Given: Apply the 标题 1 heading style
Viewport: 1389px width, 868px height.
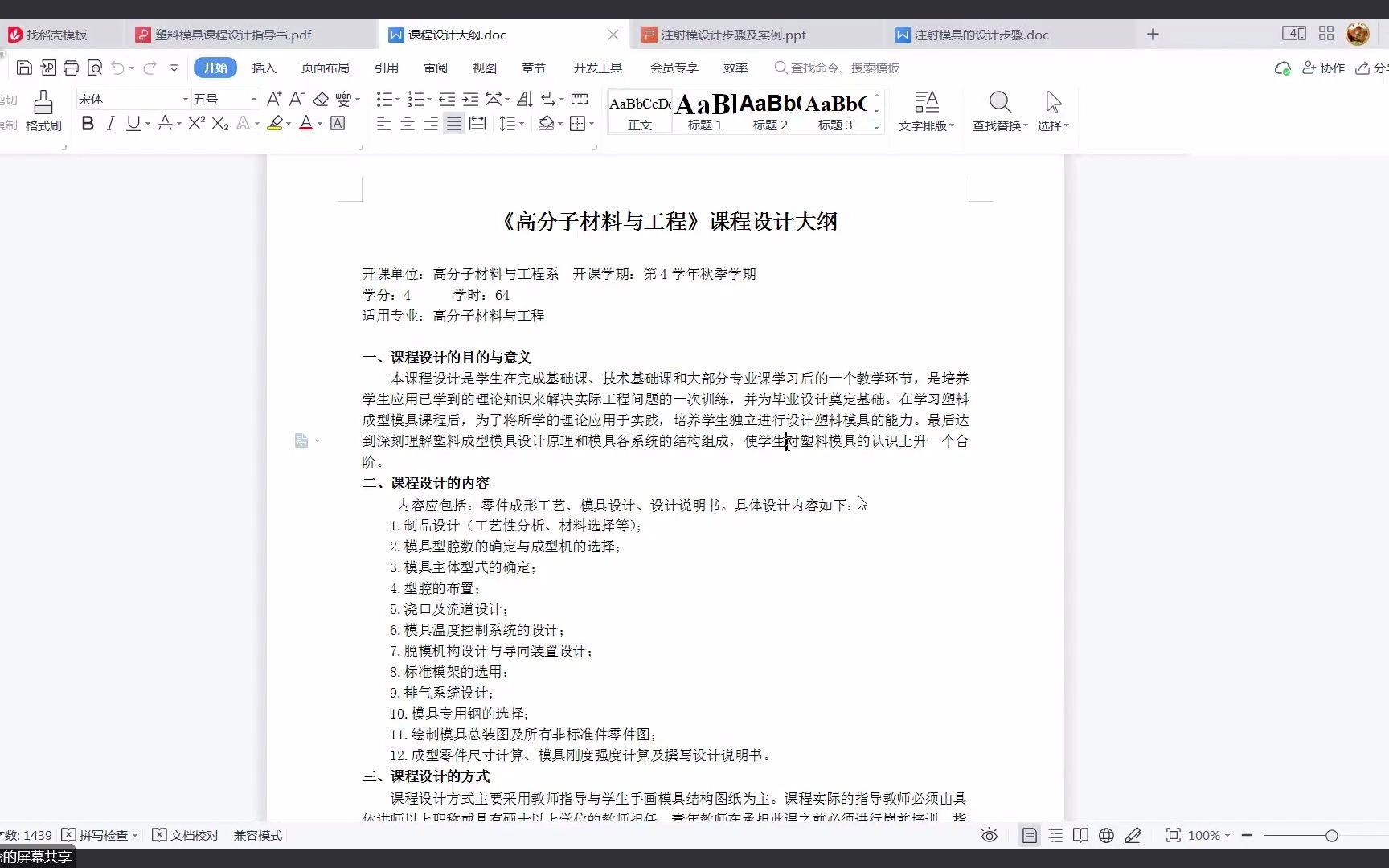Looking at the screenshot, I should point(705,111).
